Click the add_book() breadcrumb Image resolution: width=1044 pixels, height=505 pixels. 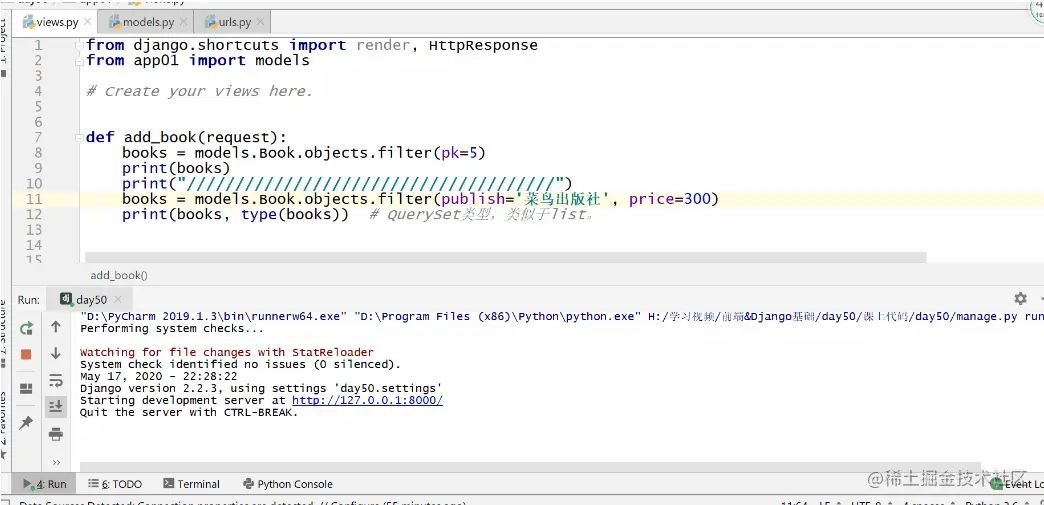(119, 275)
